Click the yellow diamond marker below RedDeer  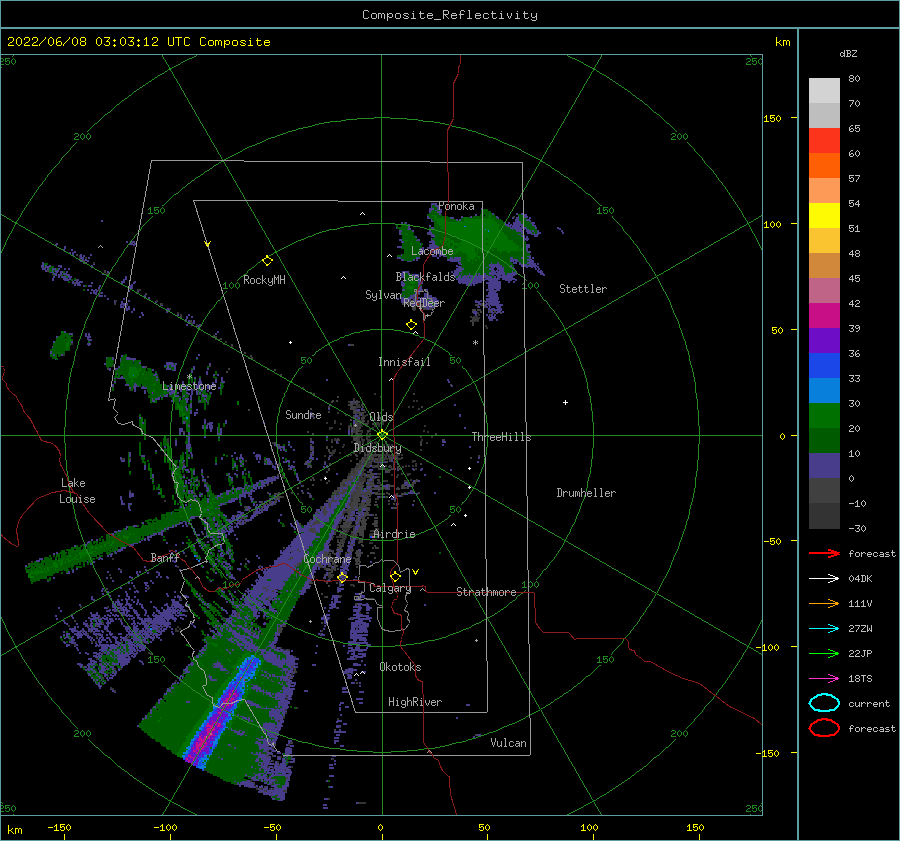[x=411, y=325]
